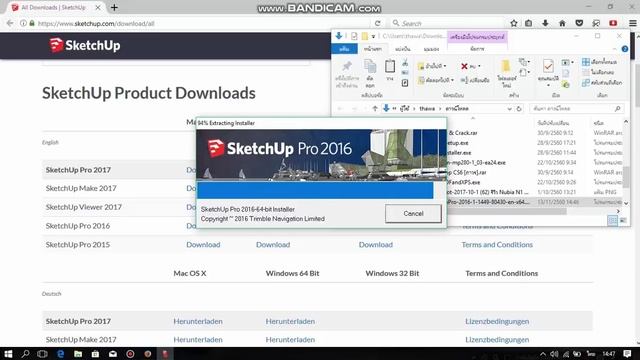Select the 'mp280-1_03-ea24.exe' file row
Viewport: 640px width, 360px height.
click(534, 162)
